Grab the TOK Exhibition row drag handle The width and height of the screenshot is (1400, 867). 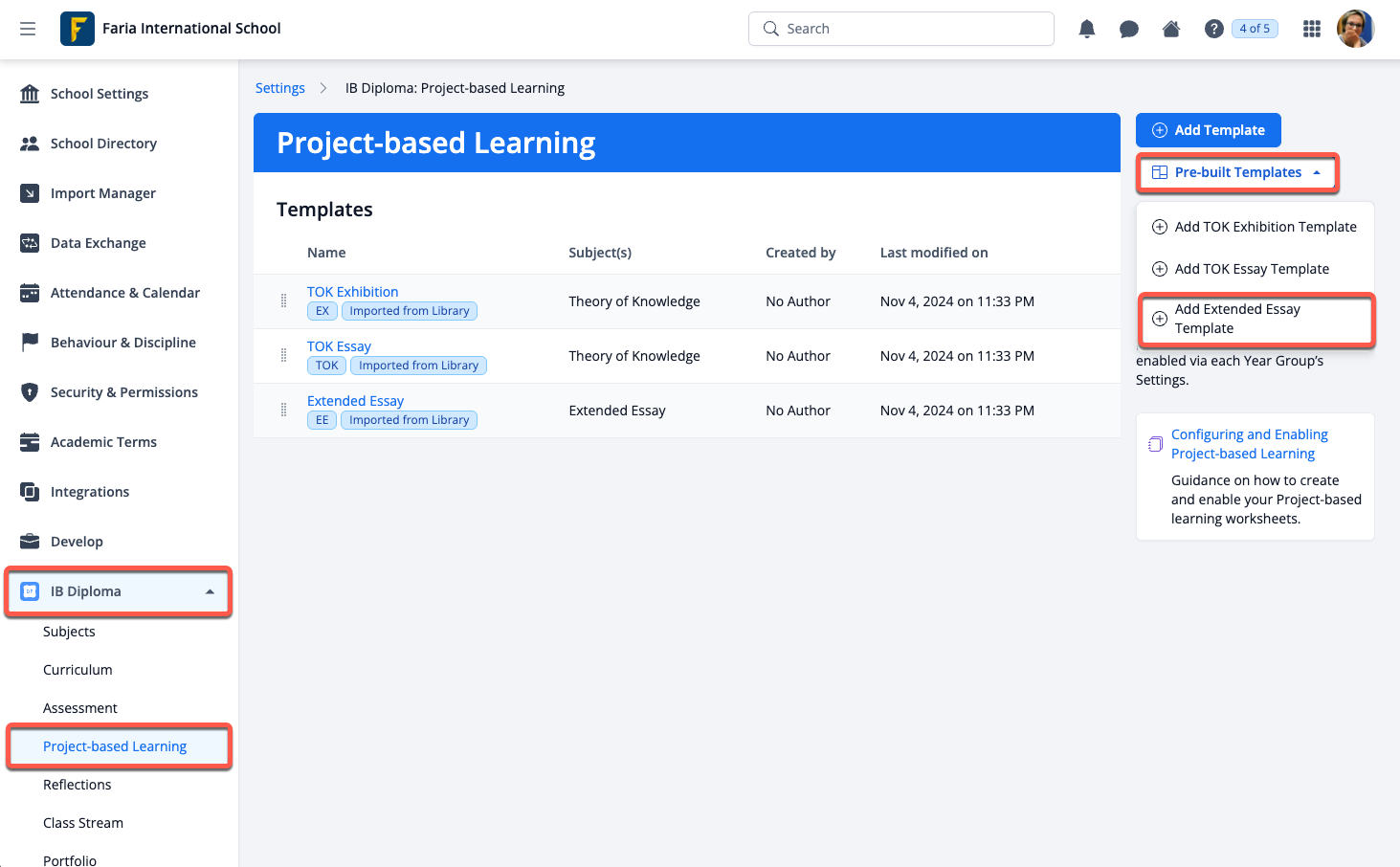click(x=283, y=301)
